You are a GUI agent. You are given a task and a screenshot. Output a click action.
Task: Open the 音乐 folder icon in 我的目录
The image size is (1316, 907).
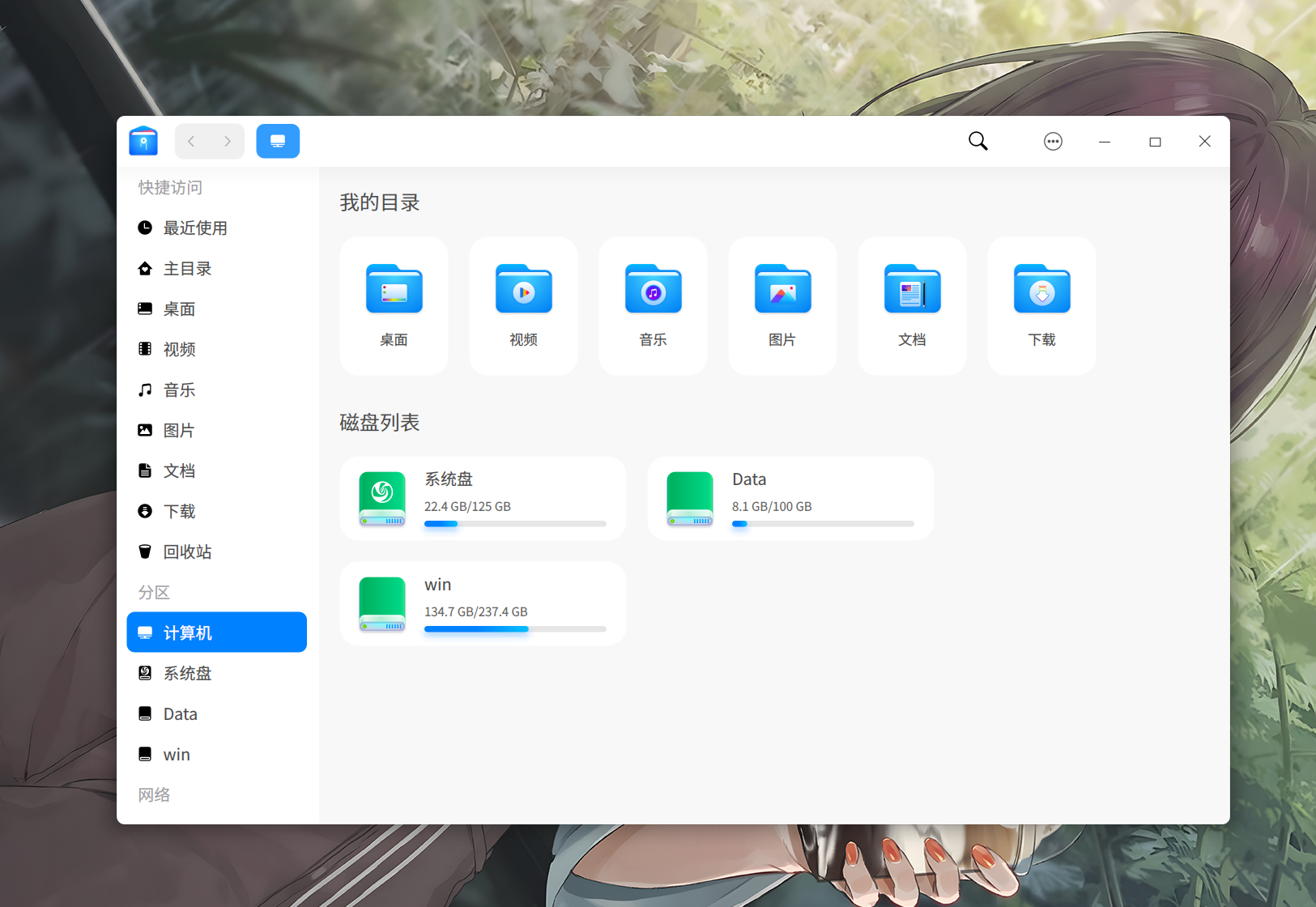pos(654,288)
